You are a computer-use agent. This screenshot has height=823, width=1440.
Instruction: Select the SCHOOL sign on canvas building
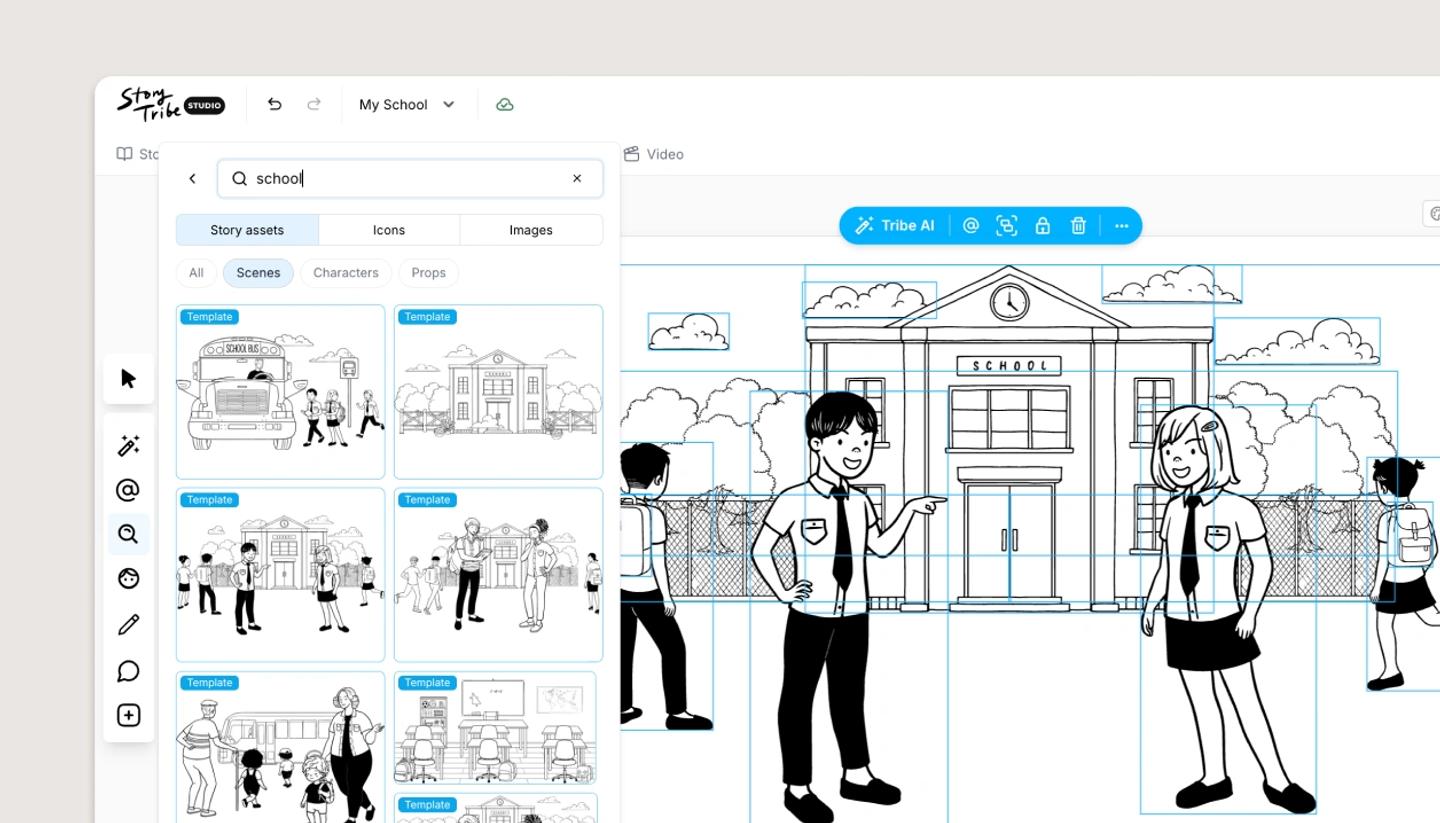point(1009,366)
